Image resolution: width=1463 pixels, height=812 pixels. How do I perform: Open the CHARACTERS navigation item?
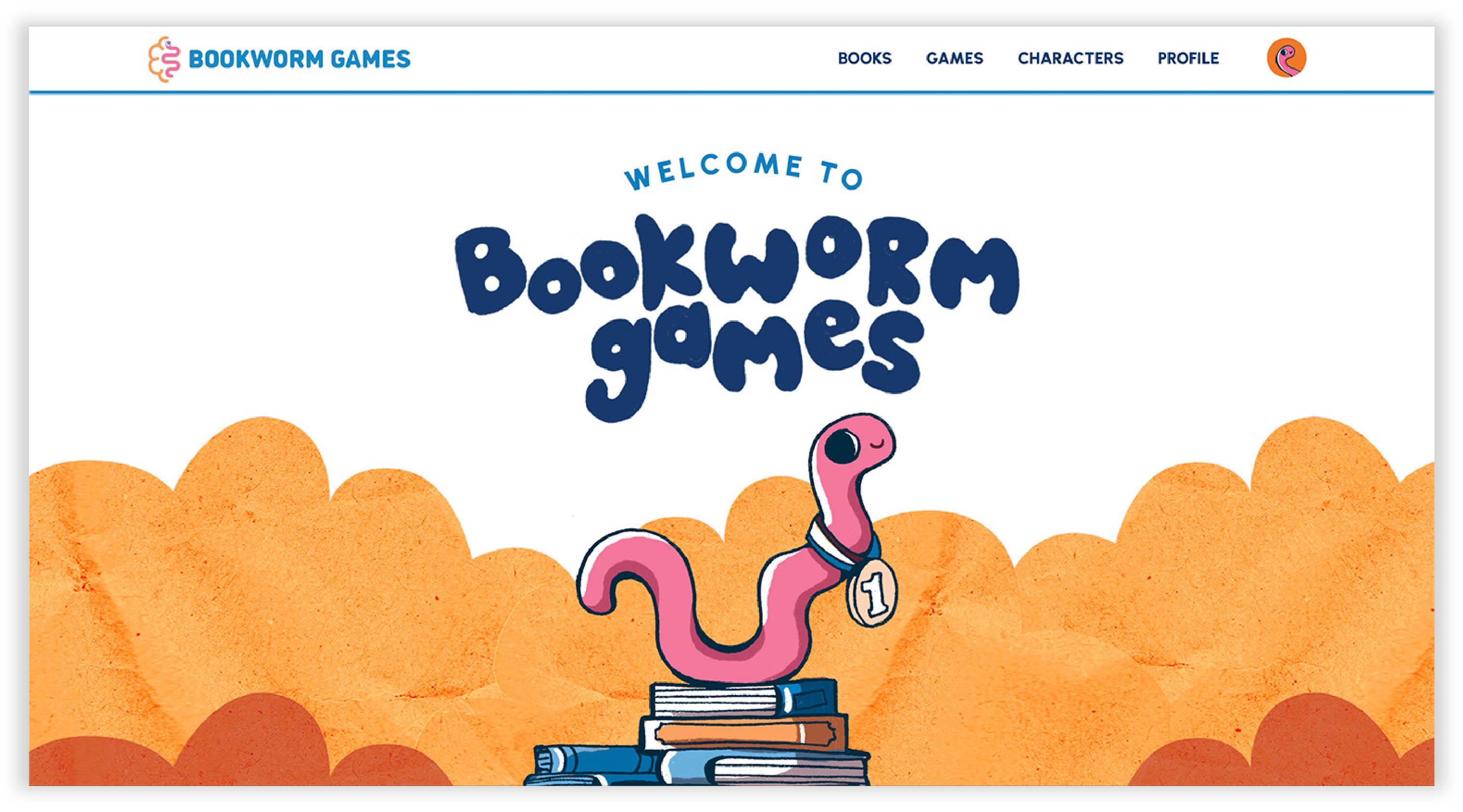[1070, 58]
